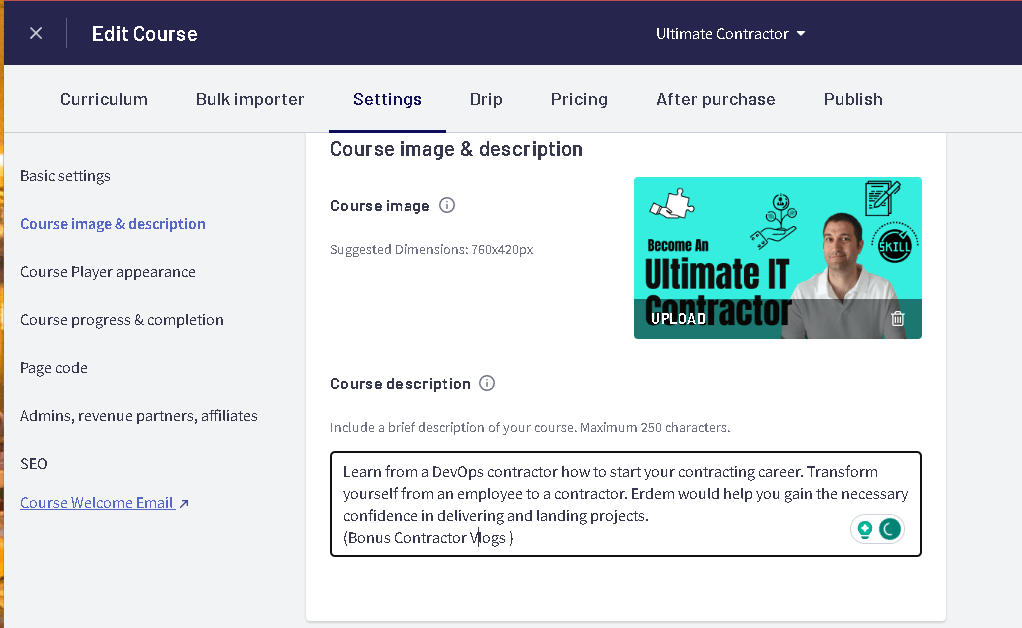Go to the Drip tab
This screenshot has height=628, width=1022.
[x=486, y=99]
